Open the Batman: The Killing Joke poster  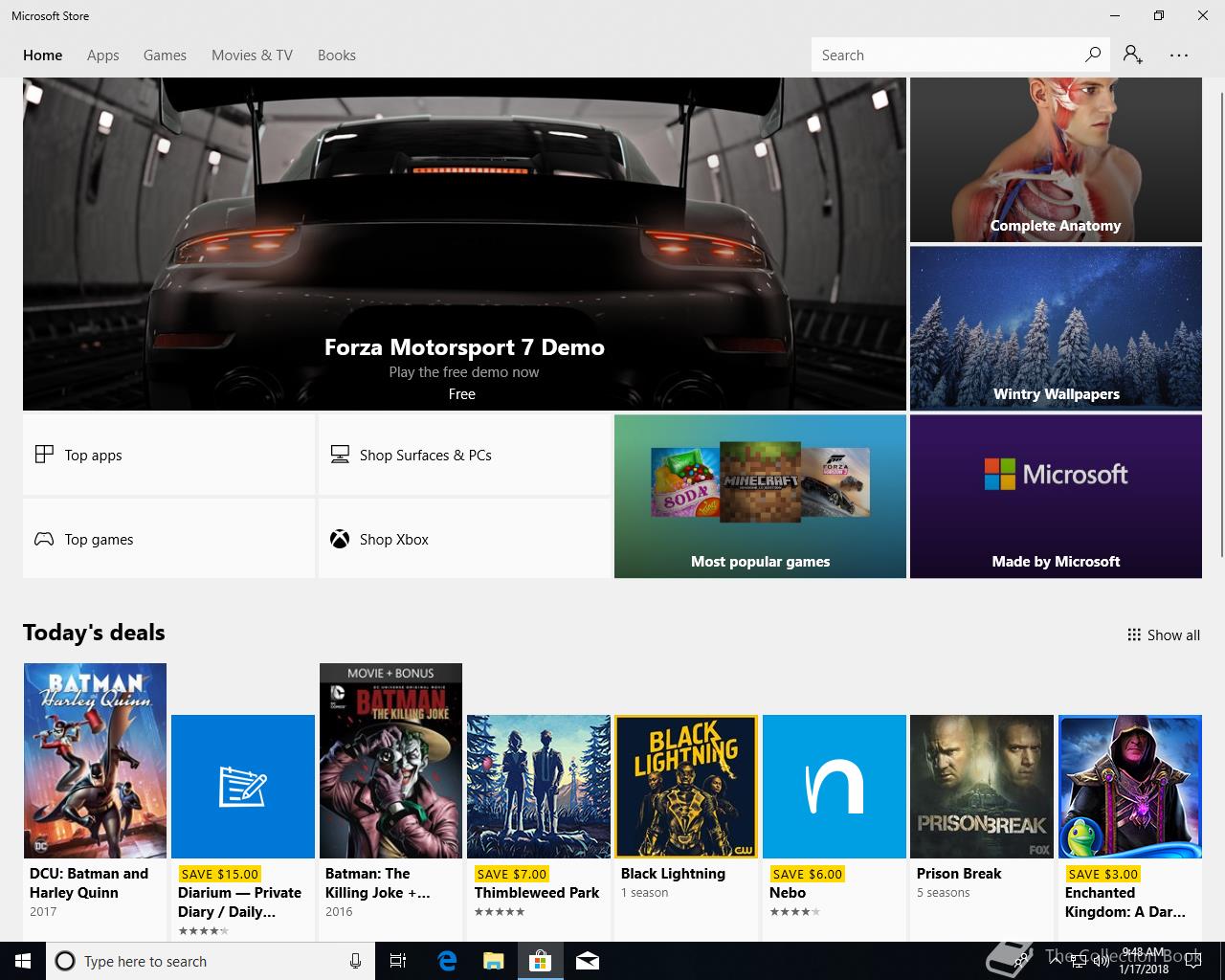coord(390,761)
